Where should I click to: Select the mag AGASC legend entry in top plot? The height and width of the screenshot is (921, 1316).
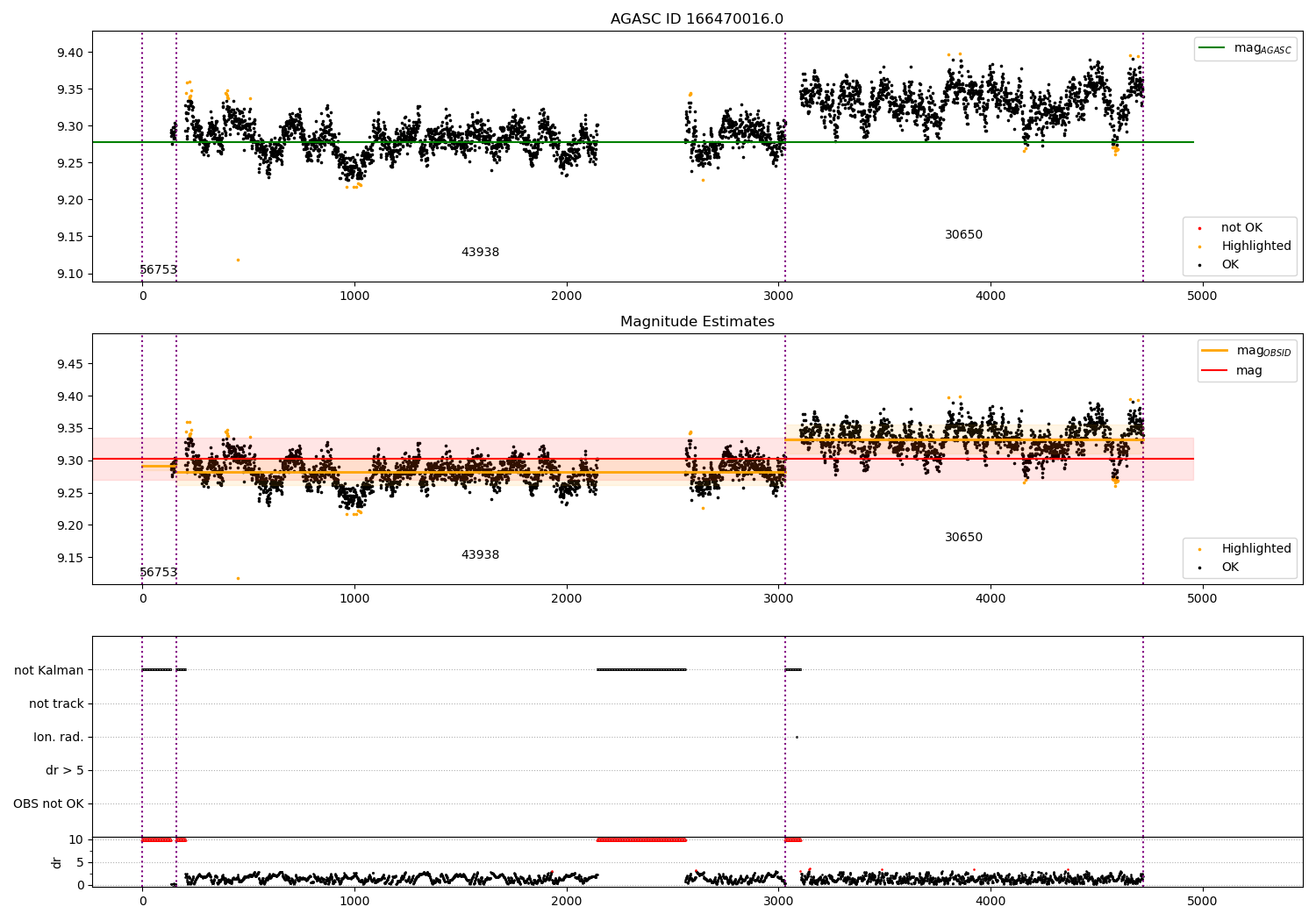pos(1245,48)
